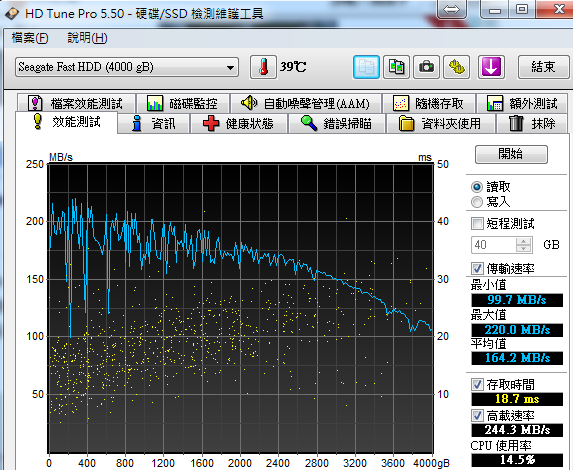
Task: Click the thermometer temperature icon
Action: point(263,67)
